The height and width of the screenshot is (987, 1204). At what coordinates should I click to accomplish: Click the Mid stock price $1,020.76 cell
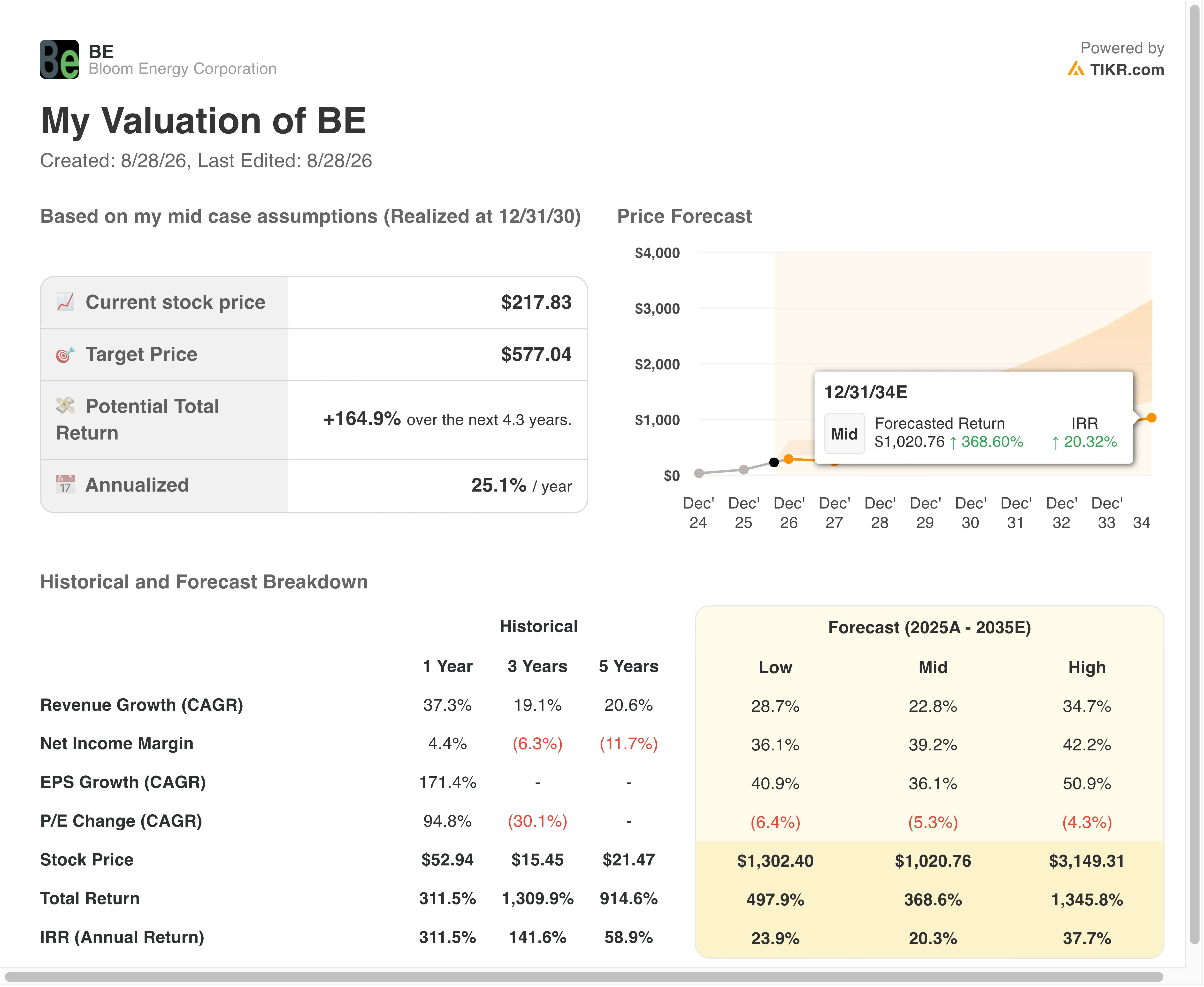(933, 861)
